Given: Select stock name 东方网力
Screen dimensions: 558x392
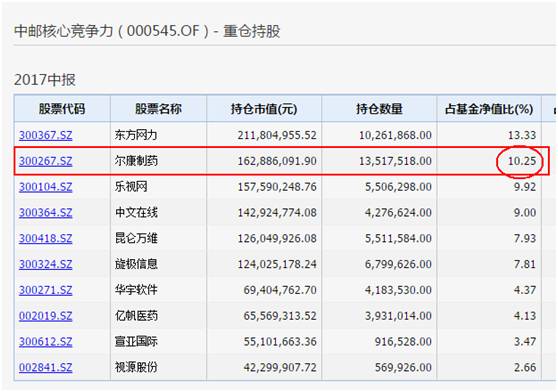Looking at the screenshot, I should [x=136, y=135].
